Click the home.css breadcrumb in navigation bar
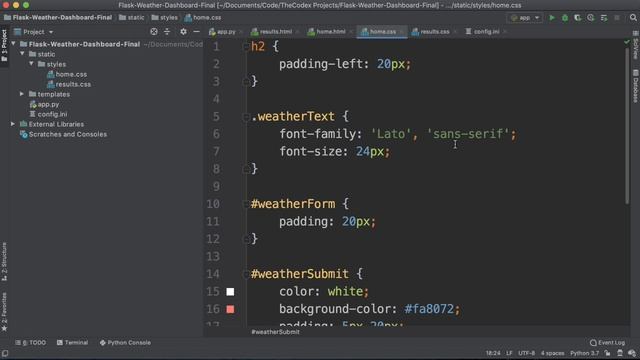The image size is (640, 360). pos(203,18)
